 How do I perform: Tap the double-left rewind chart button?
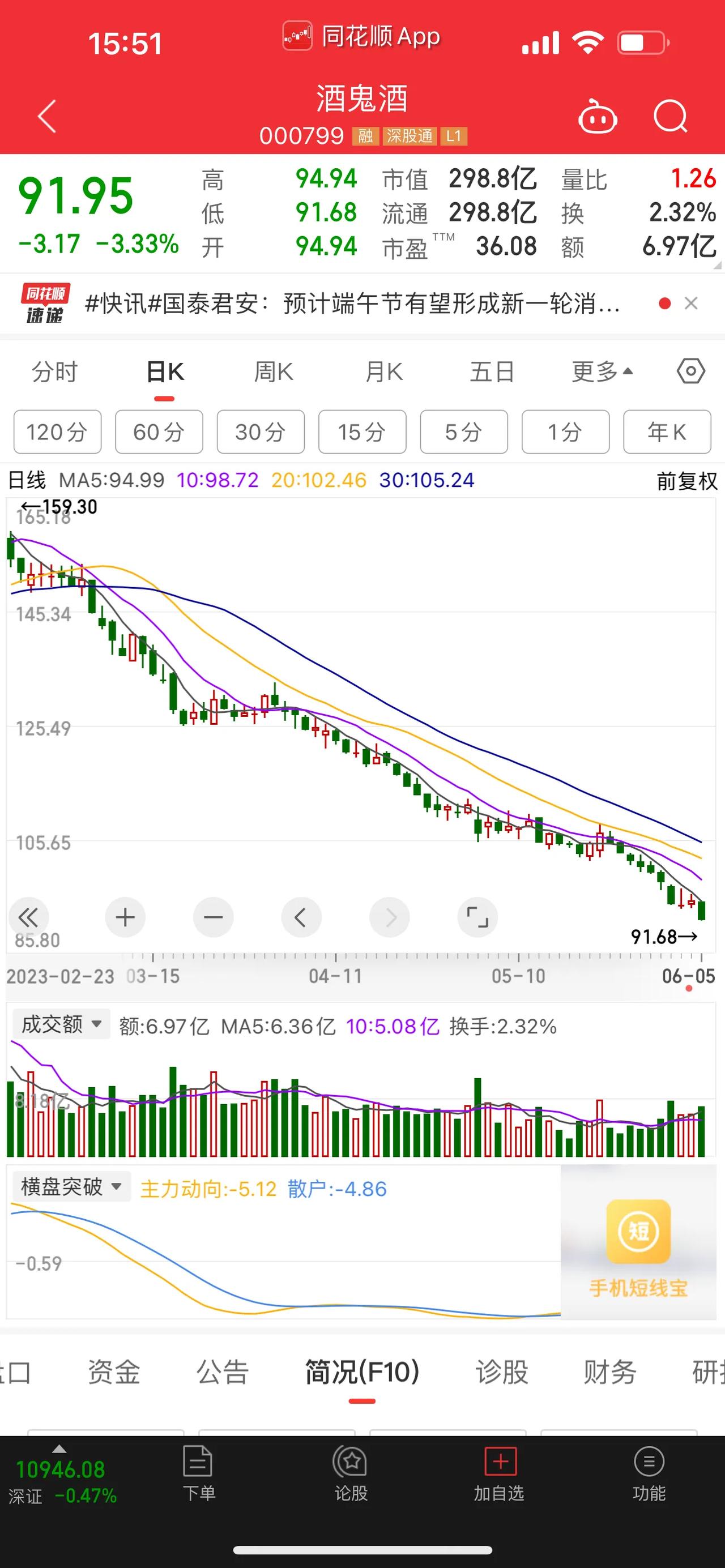[x=29, y=917]
